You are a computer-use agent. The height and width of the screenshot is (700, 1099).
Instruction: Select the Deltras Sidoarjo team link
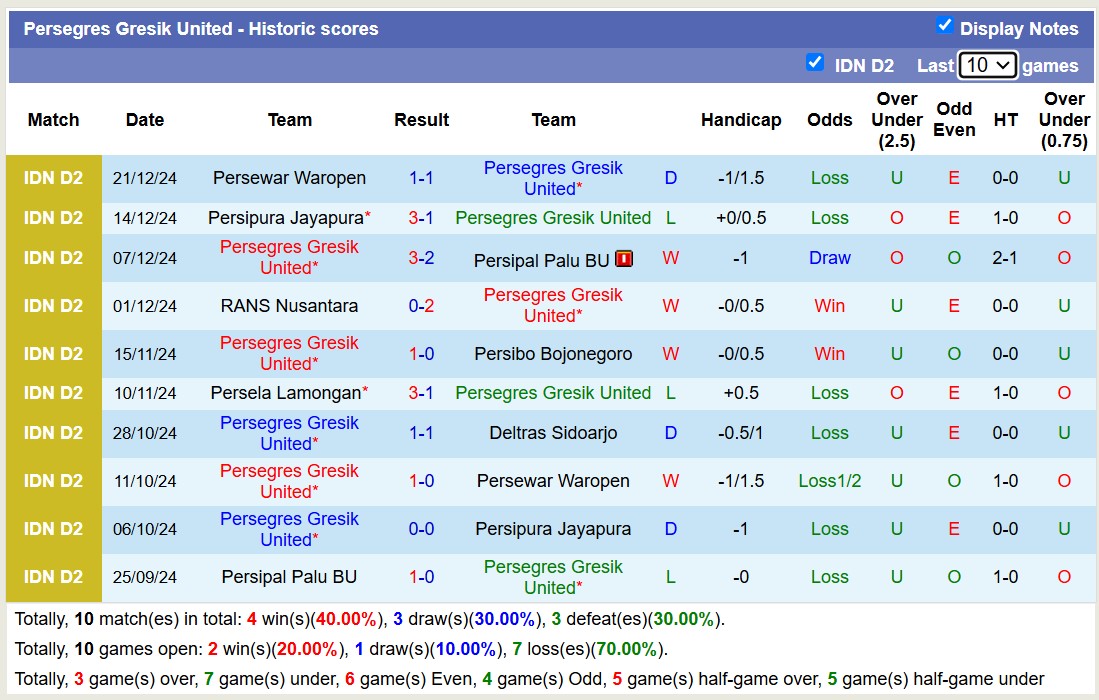[553, 433]
